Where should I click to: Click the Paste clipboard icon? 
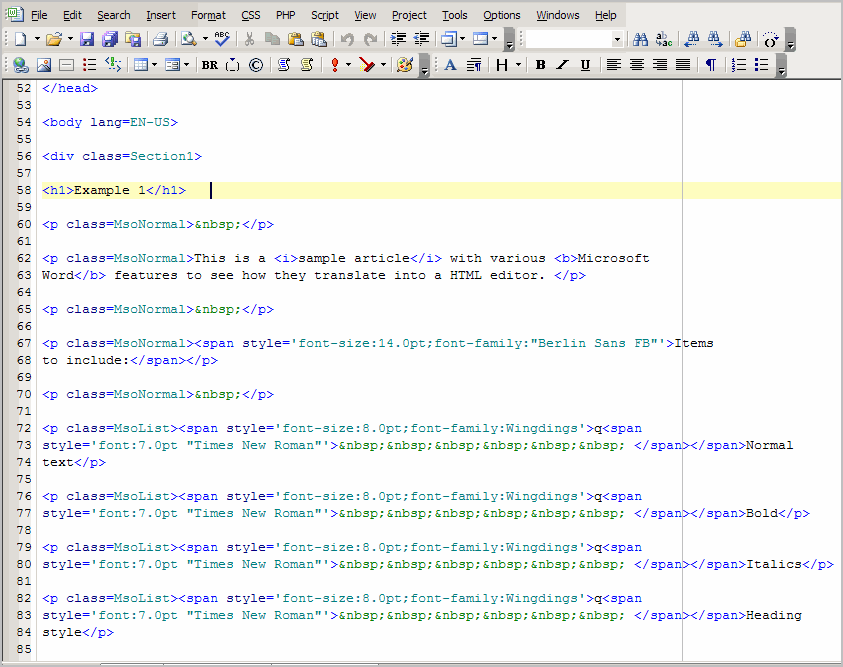click(295, 39)
